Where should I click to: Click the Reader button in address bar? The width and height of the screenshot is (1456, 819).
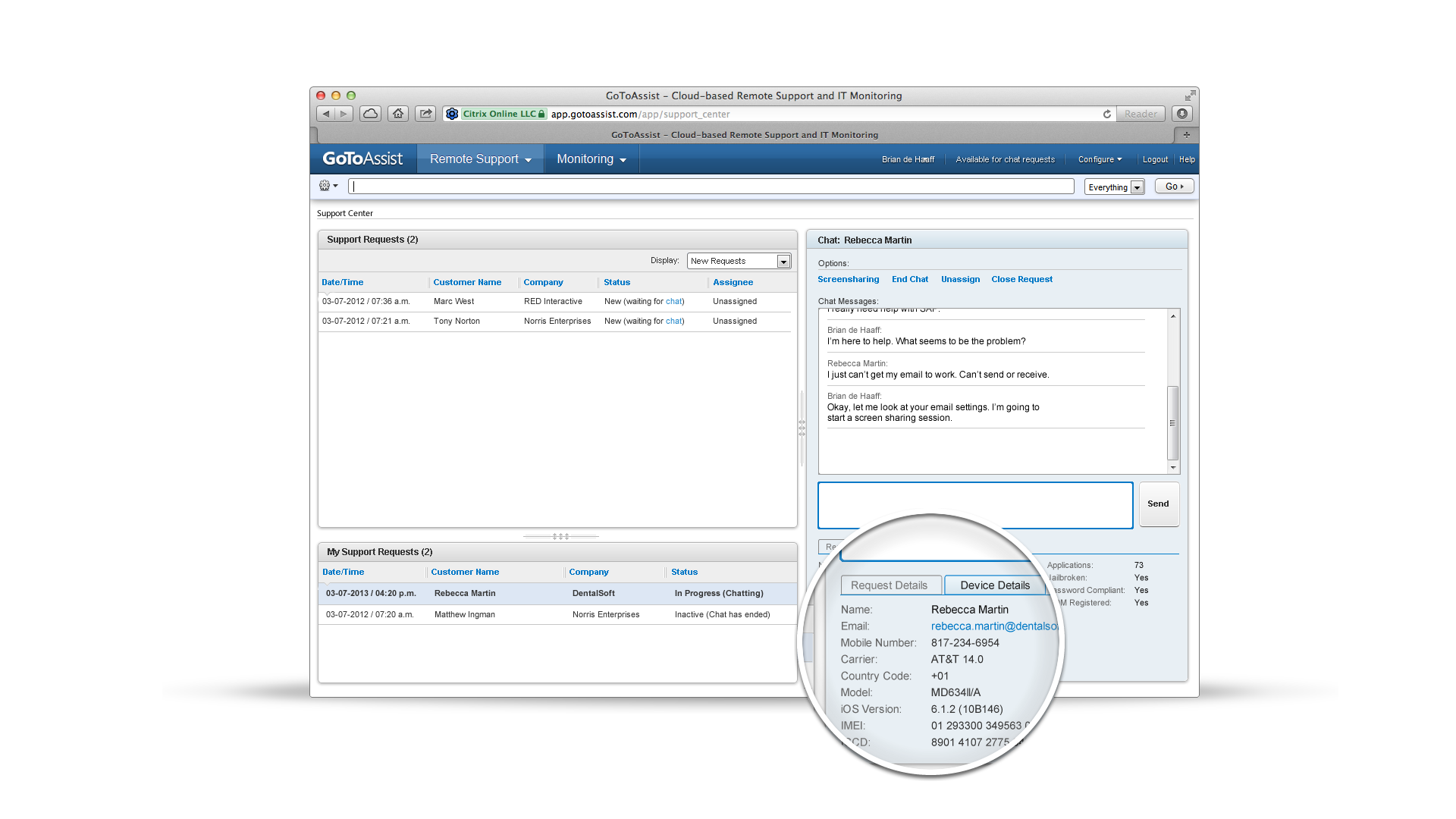(x=1141, y=114)
